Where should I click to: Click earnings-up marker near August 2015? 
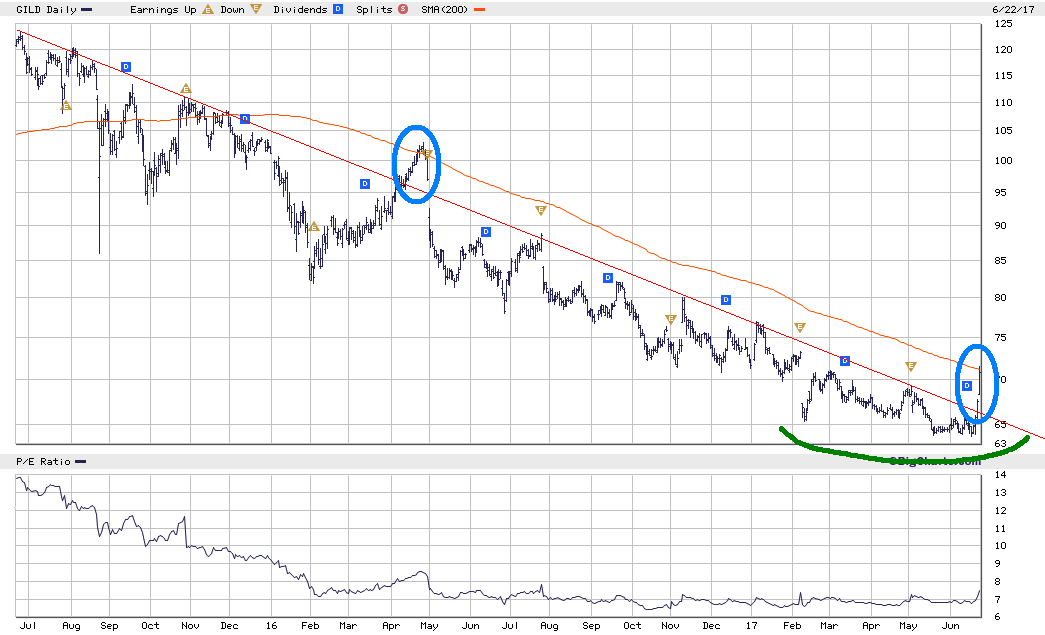(x=65, y=105)
